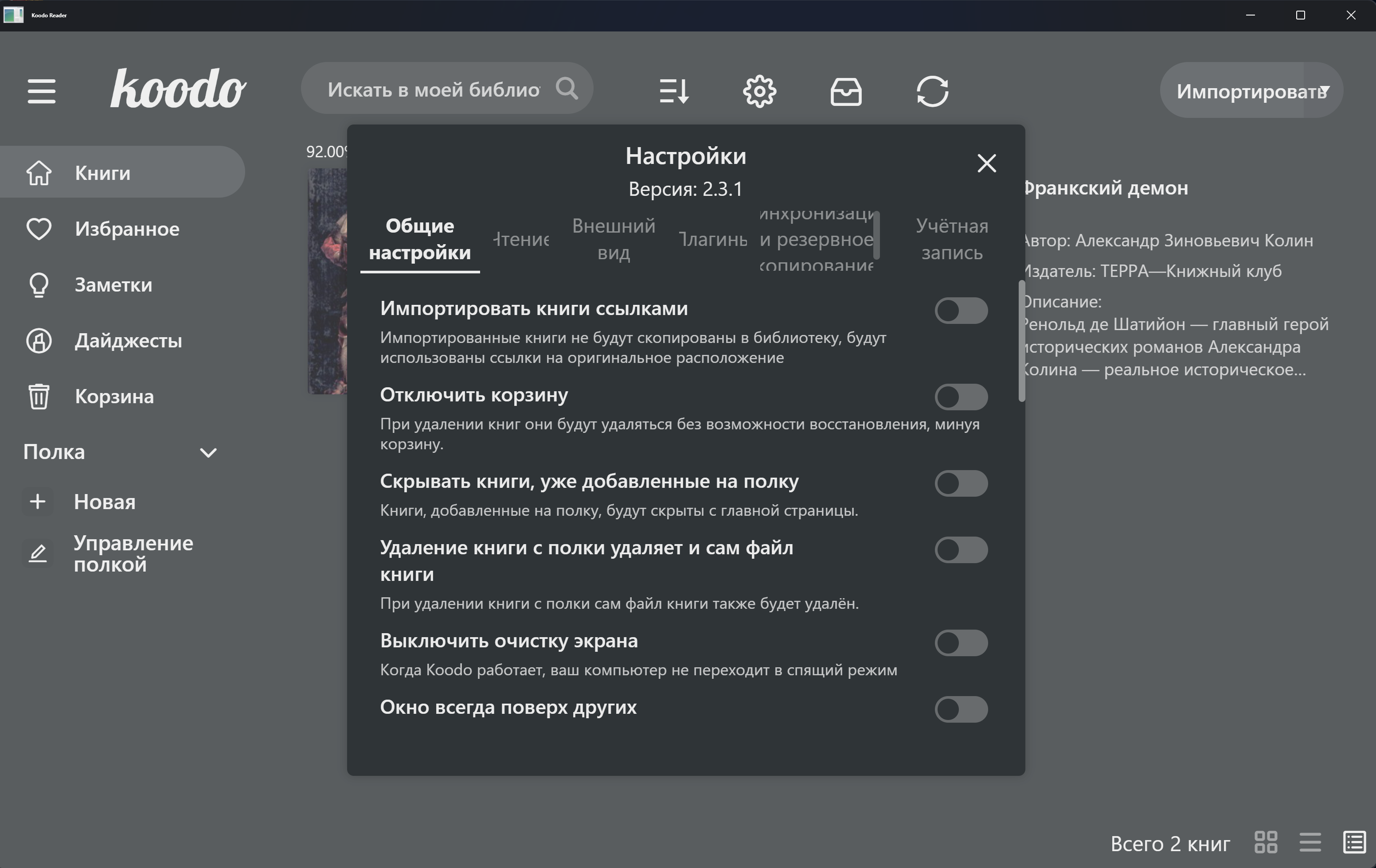Click the book title Франкский демон
This screenshot has height=868, width=1376.
1105,188
